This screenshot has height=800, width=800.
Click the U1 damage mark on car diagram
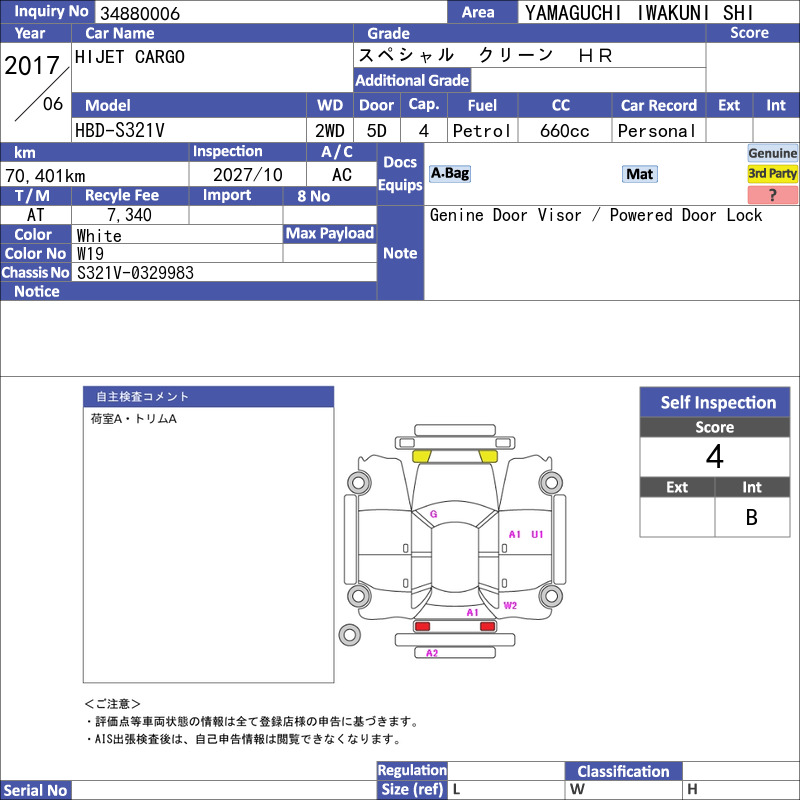point(537,534)
